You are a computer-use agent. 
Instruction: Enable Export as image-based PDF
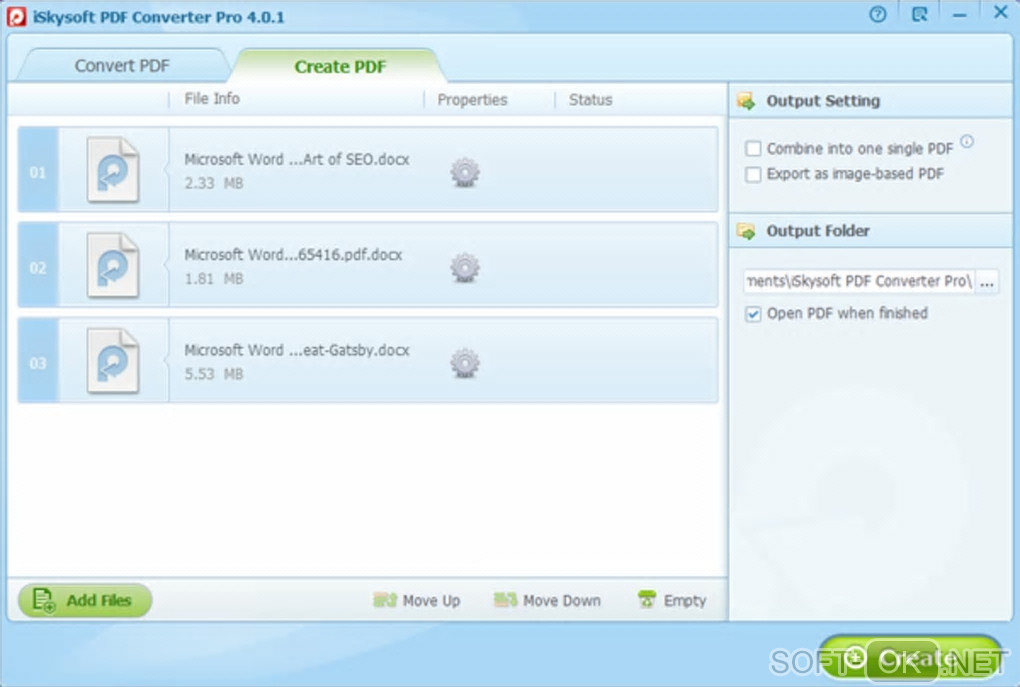[753, 174]
